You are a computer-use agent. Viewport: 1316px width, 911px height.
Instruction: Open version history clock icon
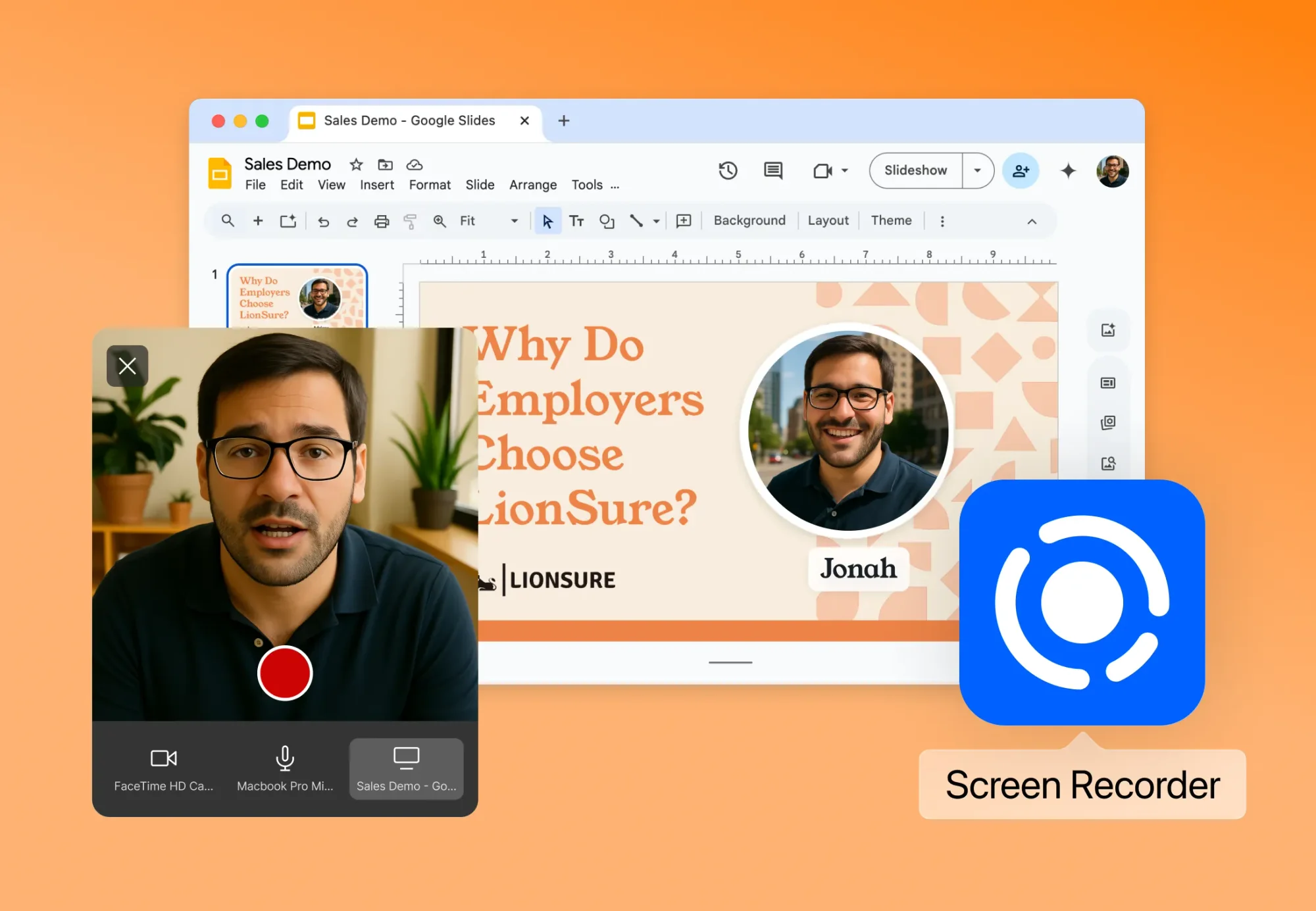click(728, 171)
